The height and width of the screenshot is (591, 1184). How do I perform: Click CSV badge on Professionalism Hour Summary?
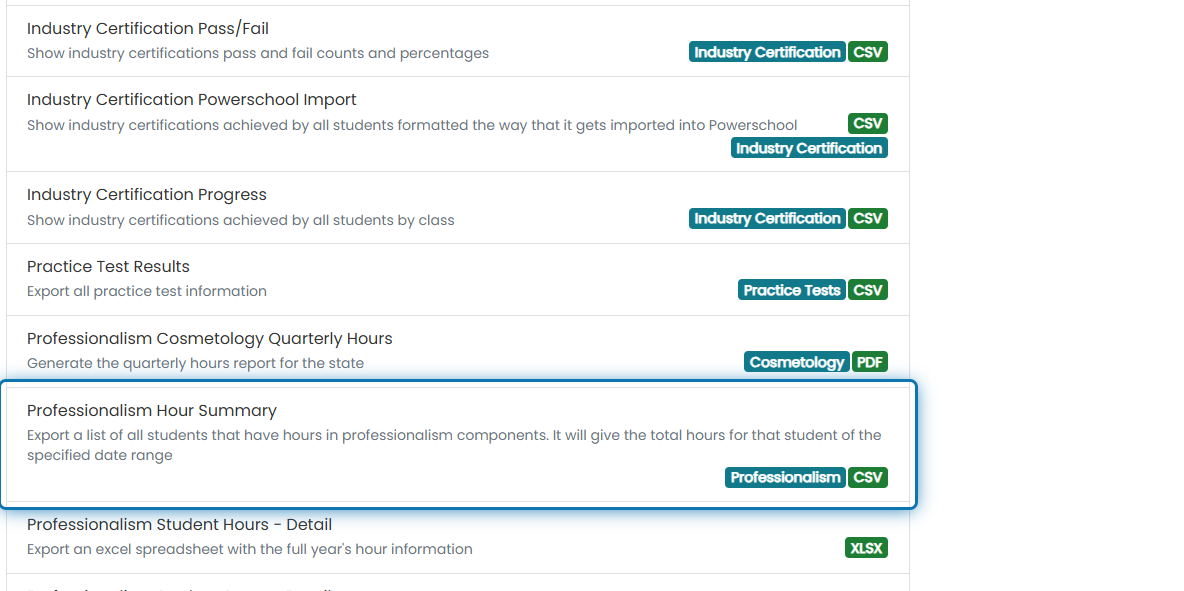(868, 478)
